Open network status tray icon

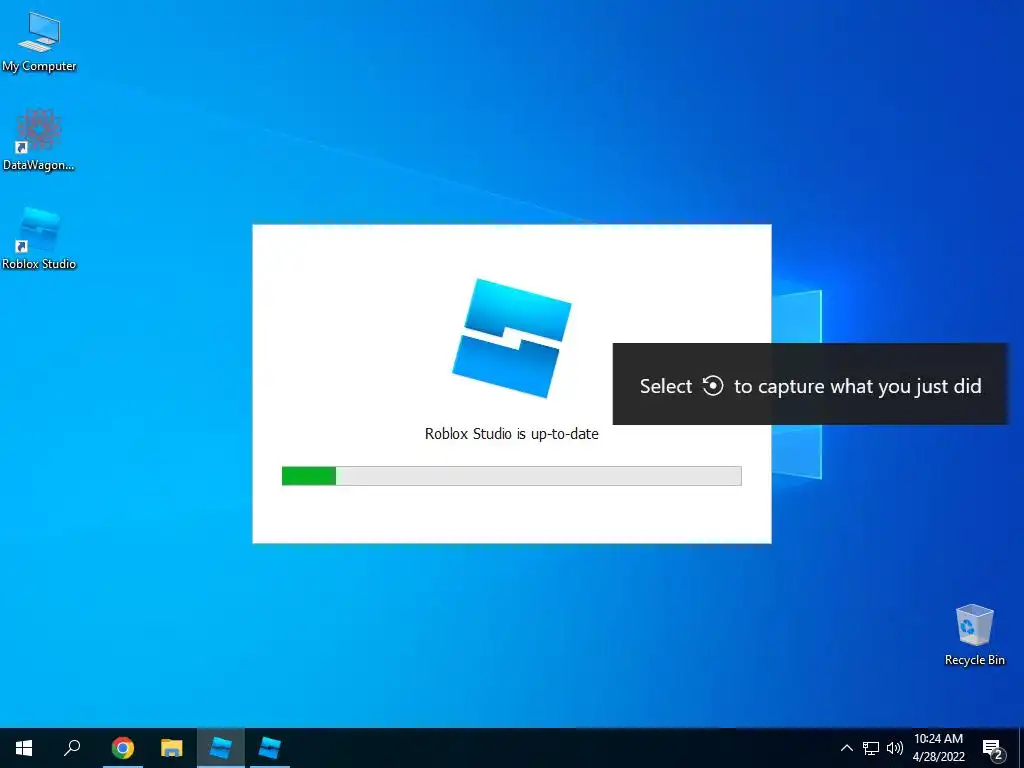tap(871, 748)
